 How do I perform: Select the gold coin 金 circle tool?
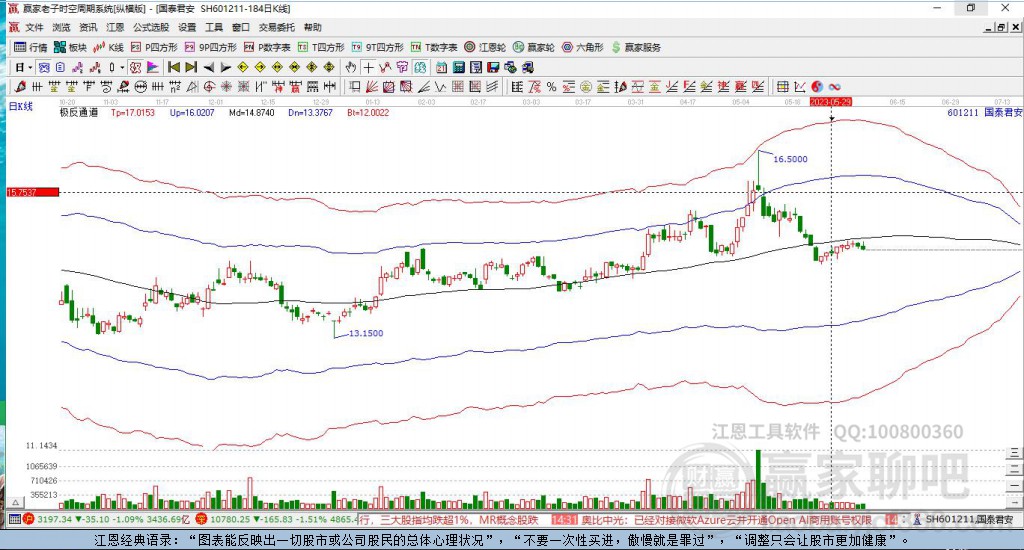coord(586,86)
